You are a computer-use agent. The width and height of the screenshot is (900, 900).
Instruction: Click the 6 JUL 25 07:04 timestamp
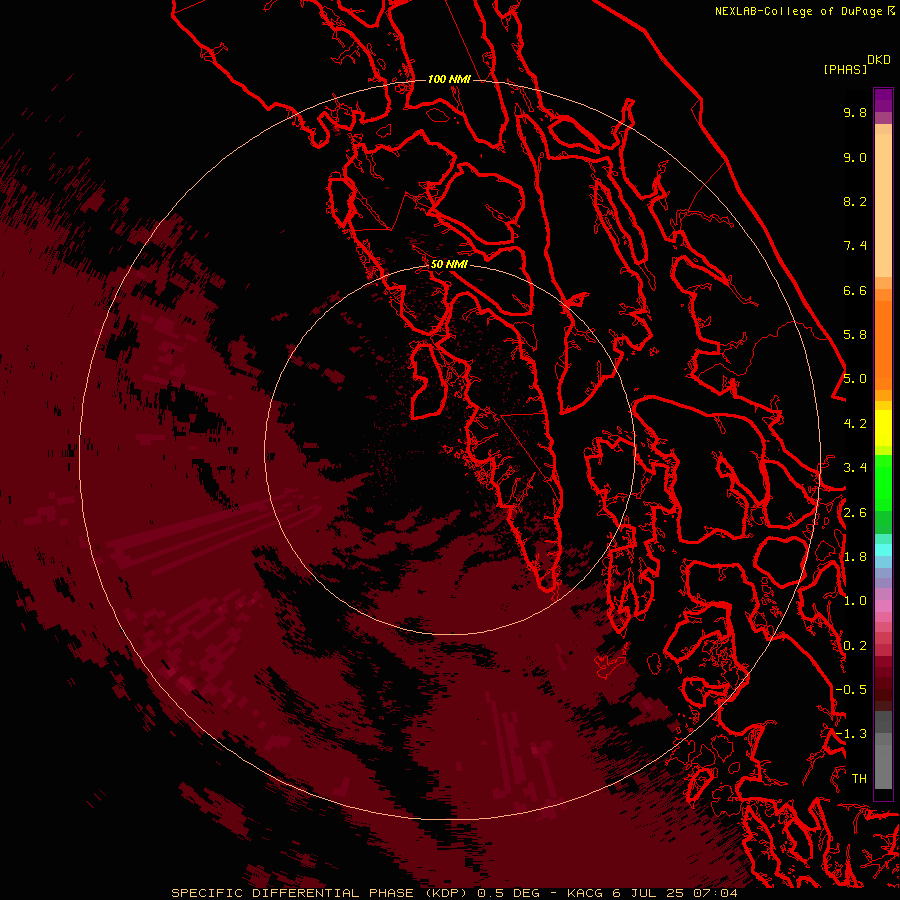click(674, 893)
